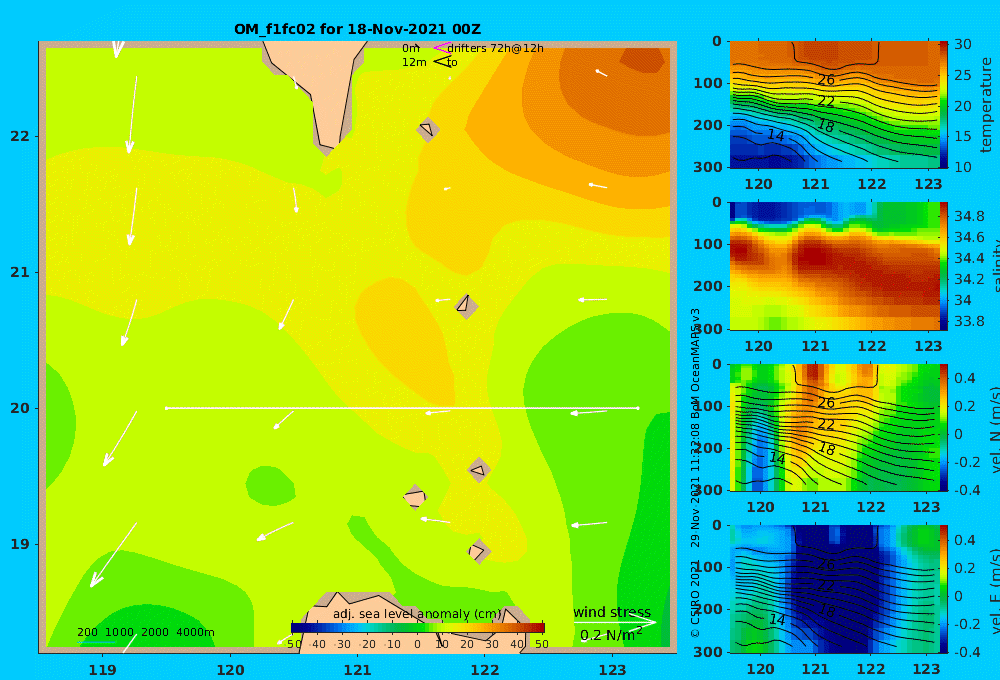Click the latitude tick label 19 on main map
This screenshot has width=1000, height=680.
(x=20, y=544)
